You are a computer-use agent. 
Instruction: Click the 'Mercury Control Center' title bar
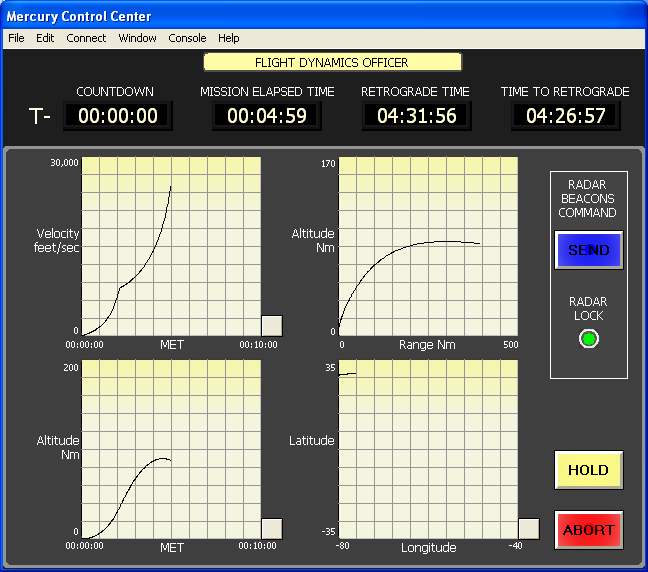point(324,16)
